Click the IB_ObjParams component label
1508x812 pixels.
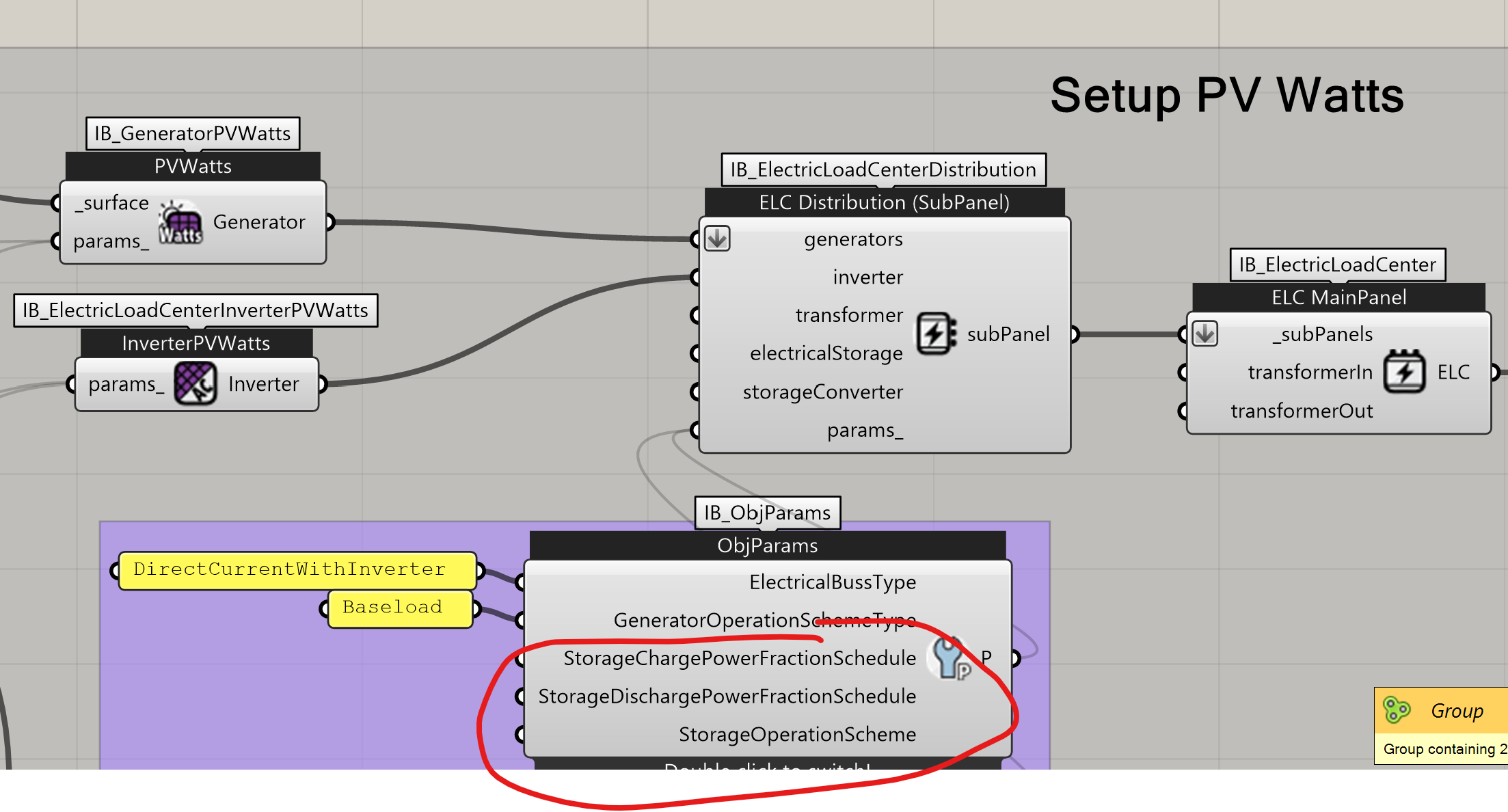[767, 513]
